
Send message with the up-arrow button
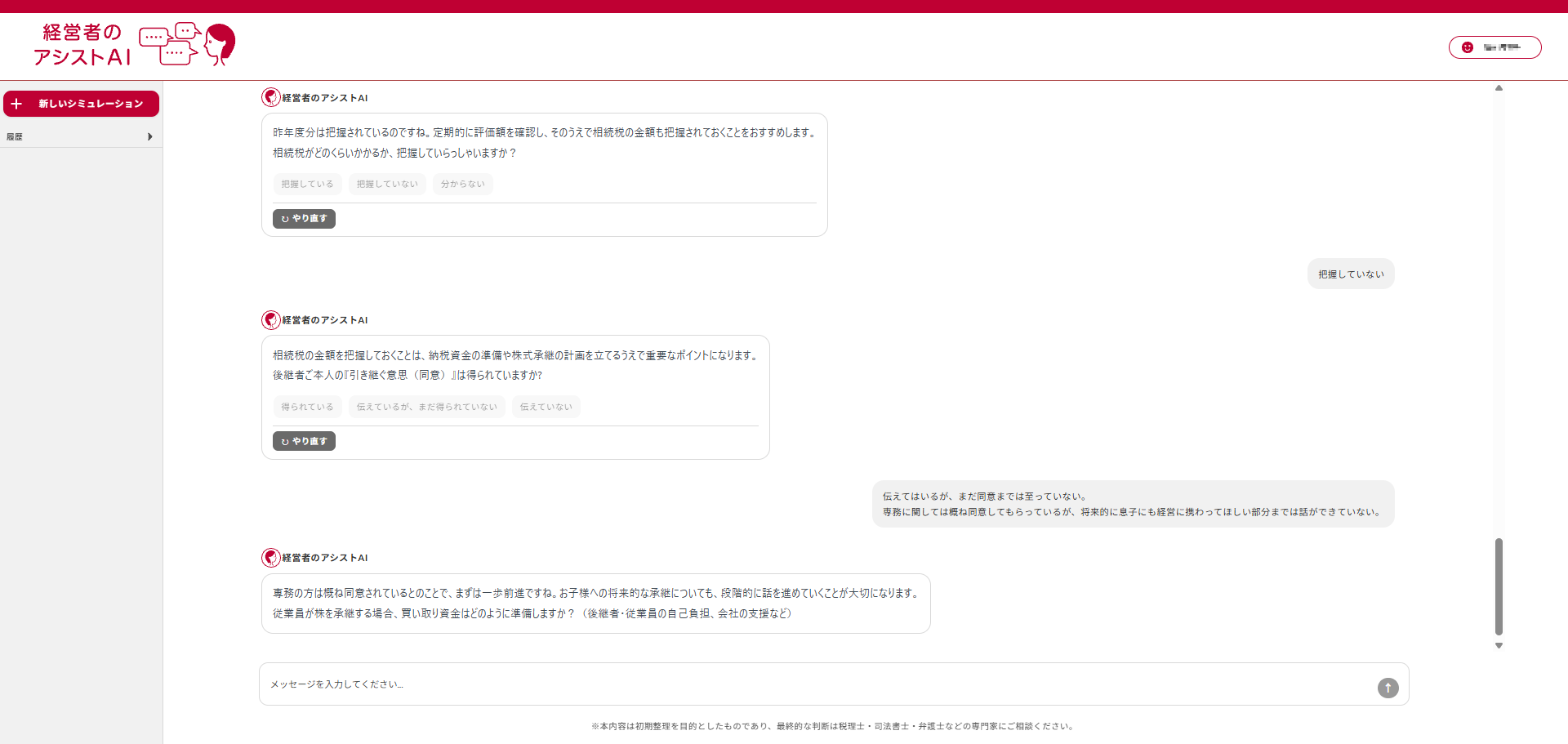tap(1388, 688)
